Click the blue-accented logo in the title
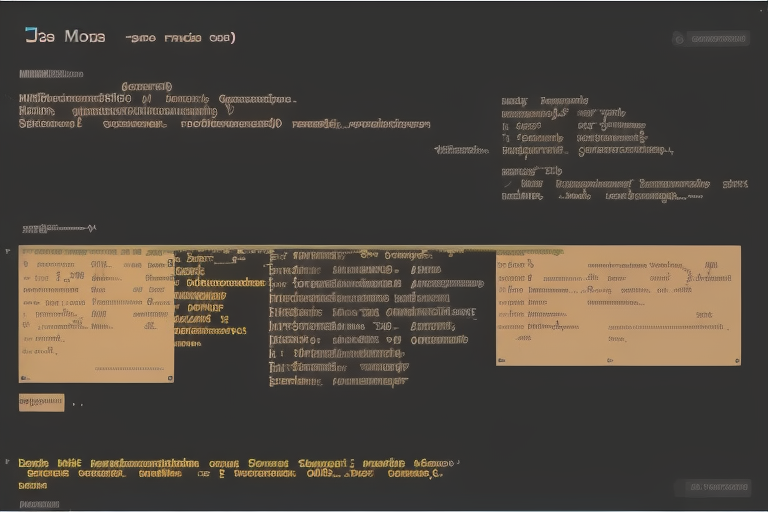768x512 pixels. [31, 36]
